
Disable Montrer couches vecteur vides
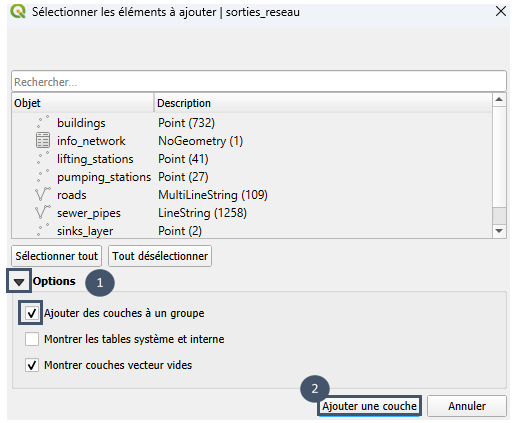click(32, 365)
